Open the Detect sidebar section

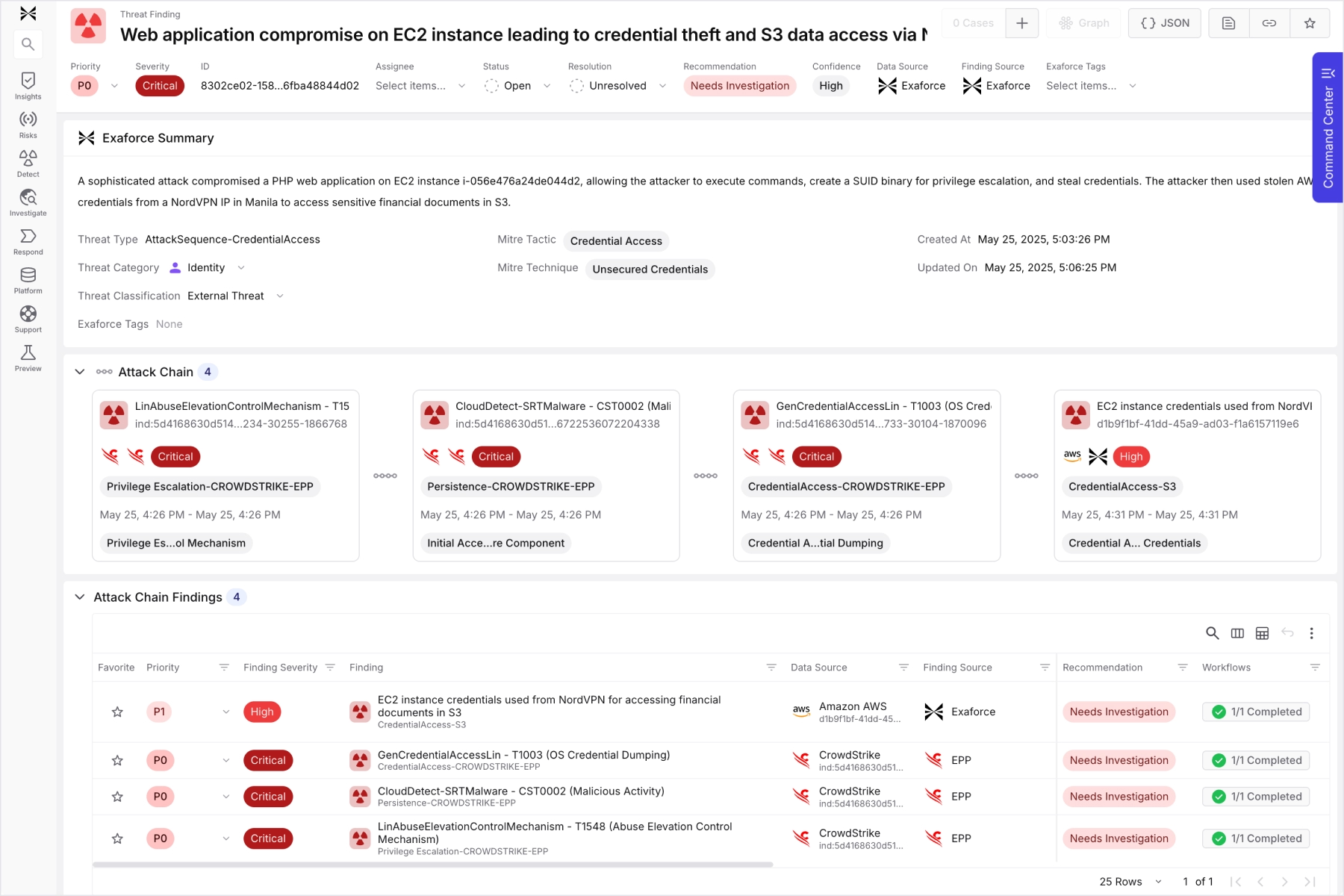(x=28, y=164)
